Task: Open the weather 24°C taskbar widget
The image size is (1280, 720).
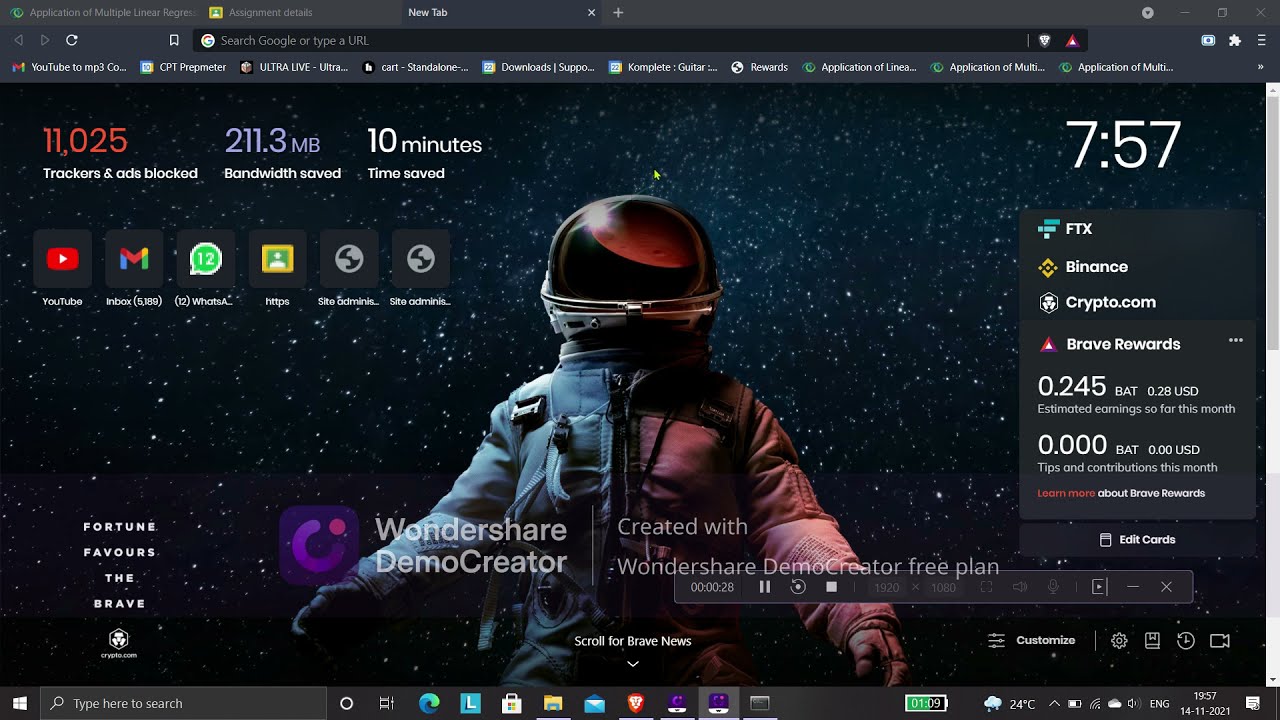Action: pos(1009,703)
